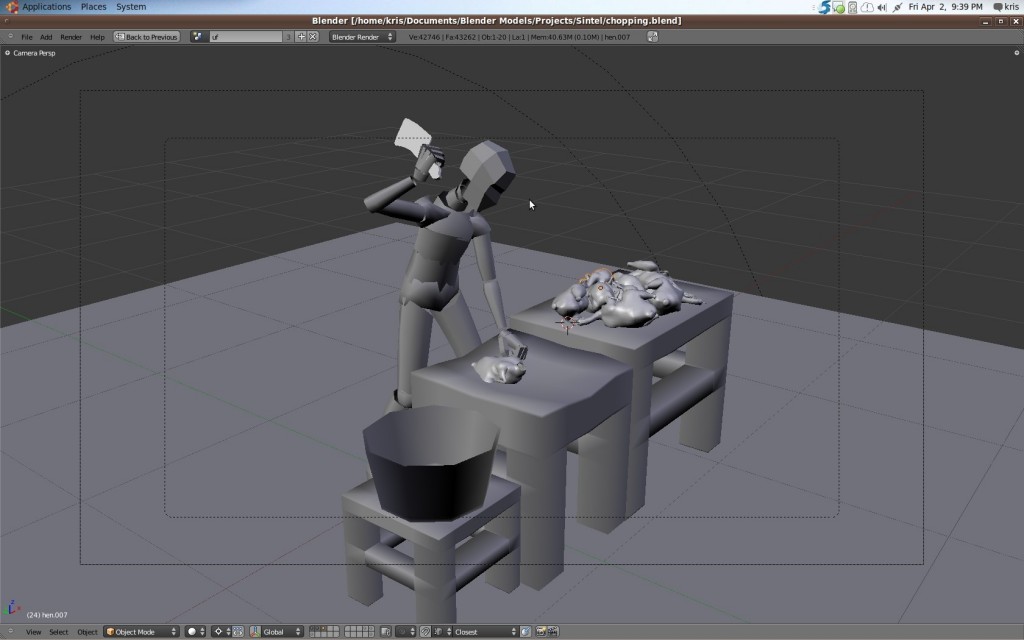Screen dimensions: 1024x640
Task: Click the Back to Previous button
Action: (146, 36)
